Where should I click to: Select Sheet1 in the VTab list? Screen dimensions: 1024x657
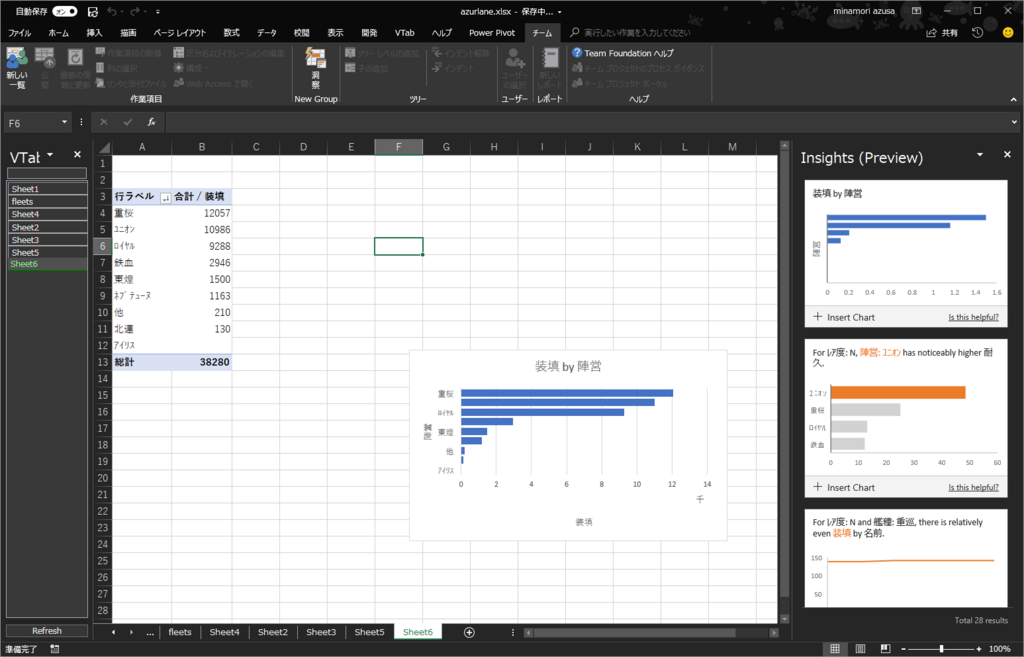[x=48, y=189]
